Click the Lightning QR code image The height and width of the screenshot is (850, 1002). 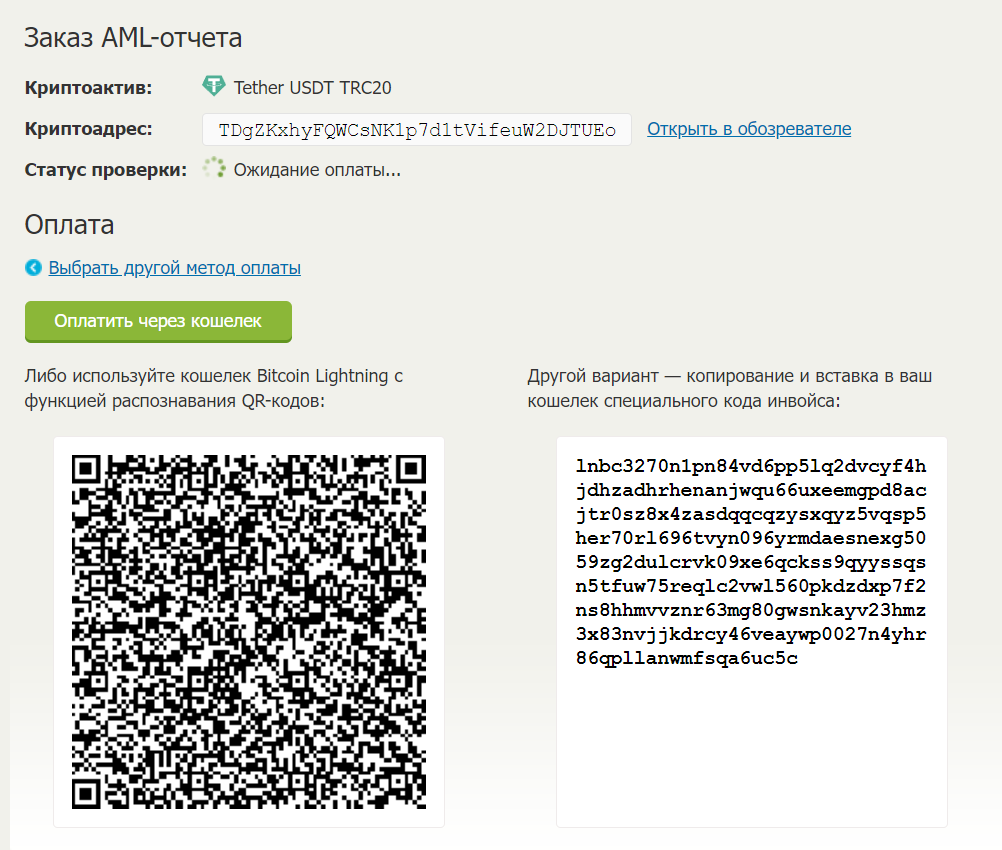[249, 632]
